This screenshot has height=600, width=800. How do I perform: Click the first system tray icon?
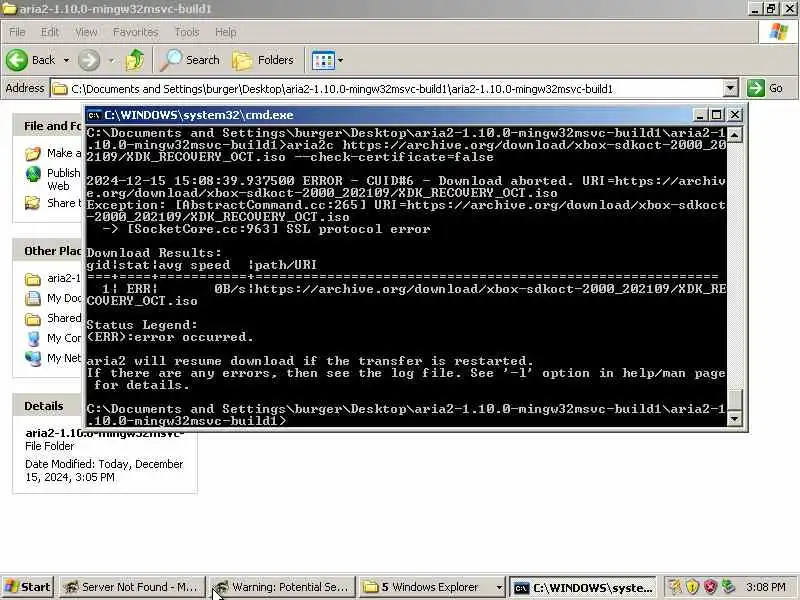[674, 587]
